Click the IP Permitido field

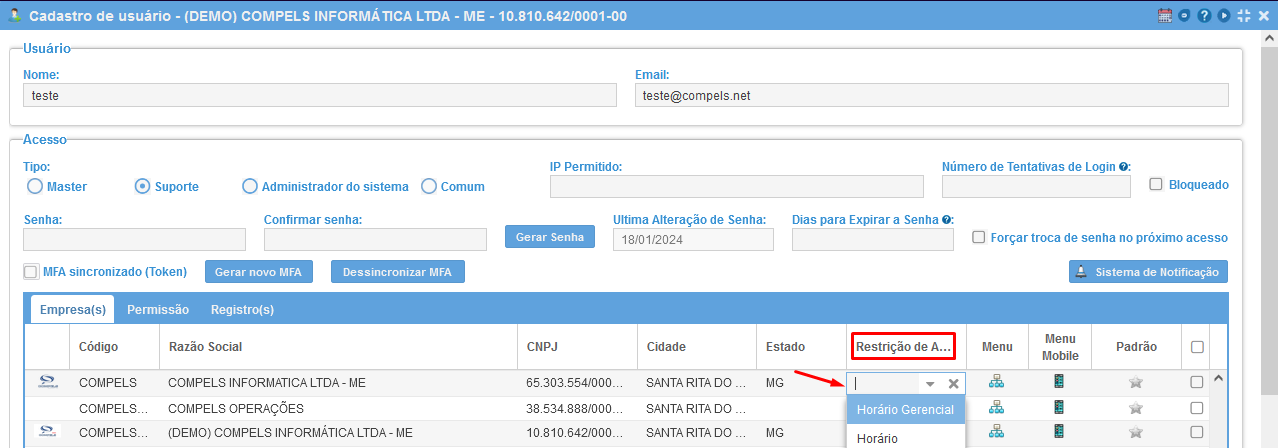pos(737,187)
